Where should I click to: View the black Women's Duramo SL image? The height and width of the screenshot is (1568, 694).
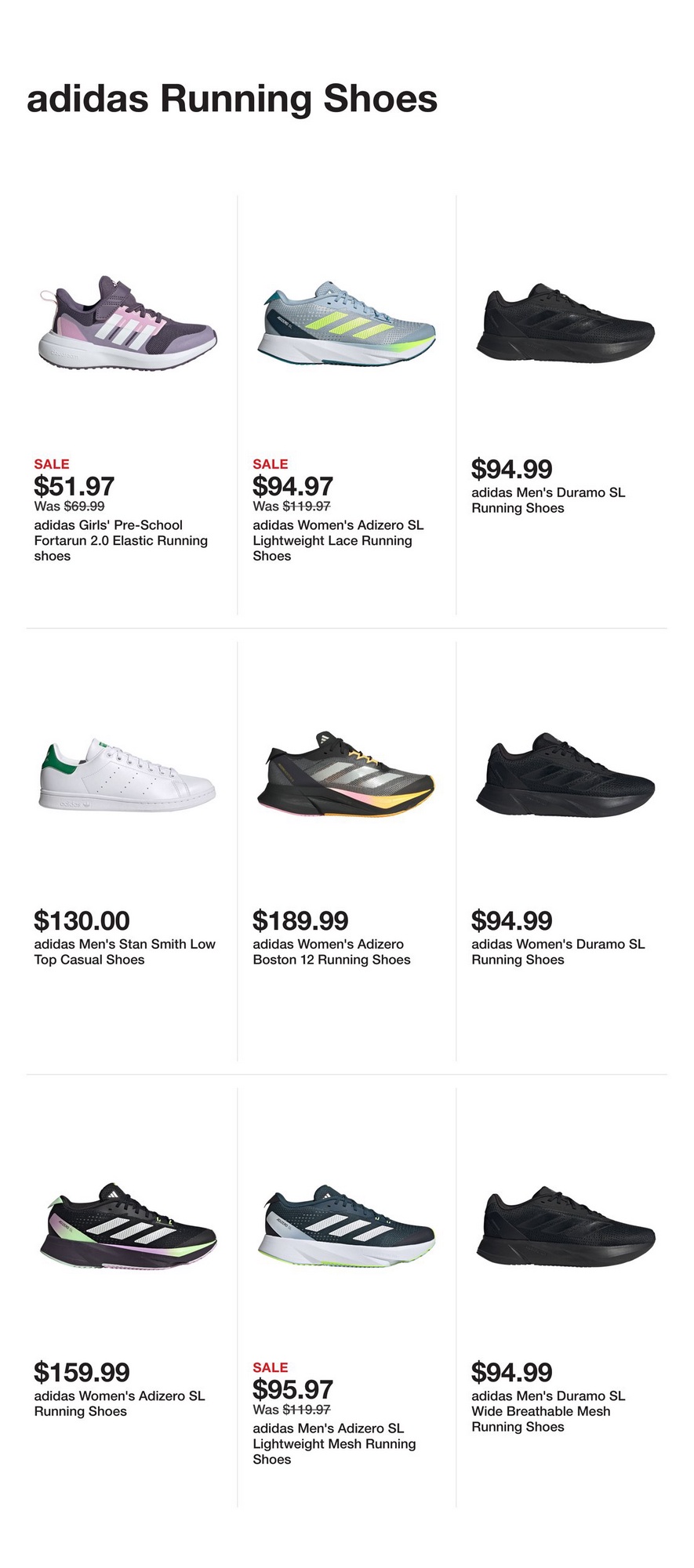[x=565, y=775]
